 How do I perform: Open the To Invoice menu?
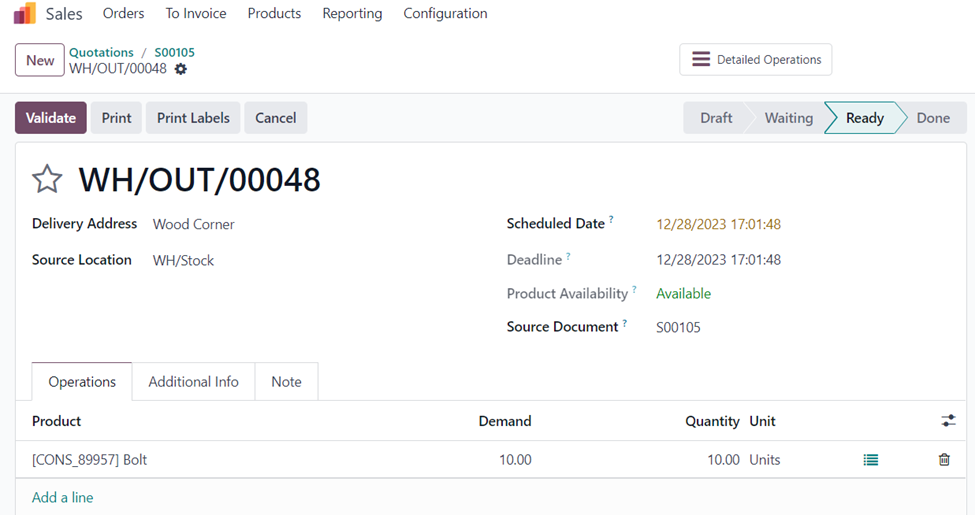(x=196, y=14)
